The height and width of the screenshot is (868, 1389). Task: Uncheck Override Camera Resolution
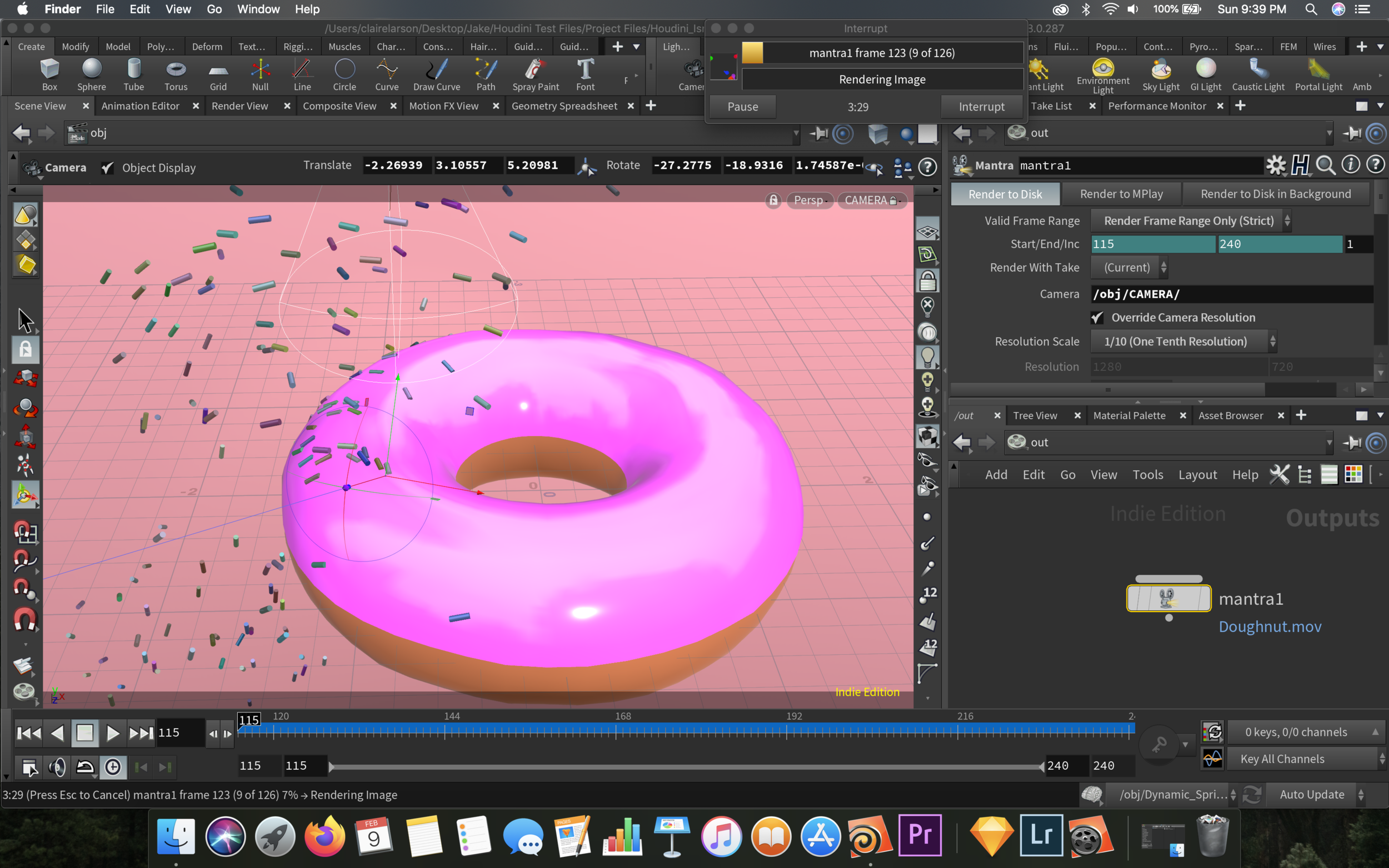pos(1097,318)
